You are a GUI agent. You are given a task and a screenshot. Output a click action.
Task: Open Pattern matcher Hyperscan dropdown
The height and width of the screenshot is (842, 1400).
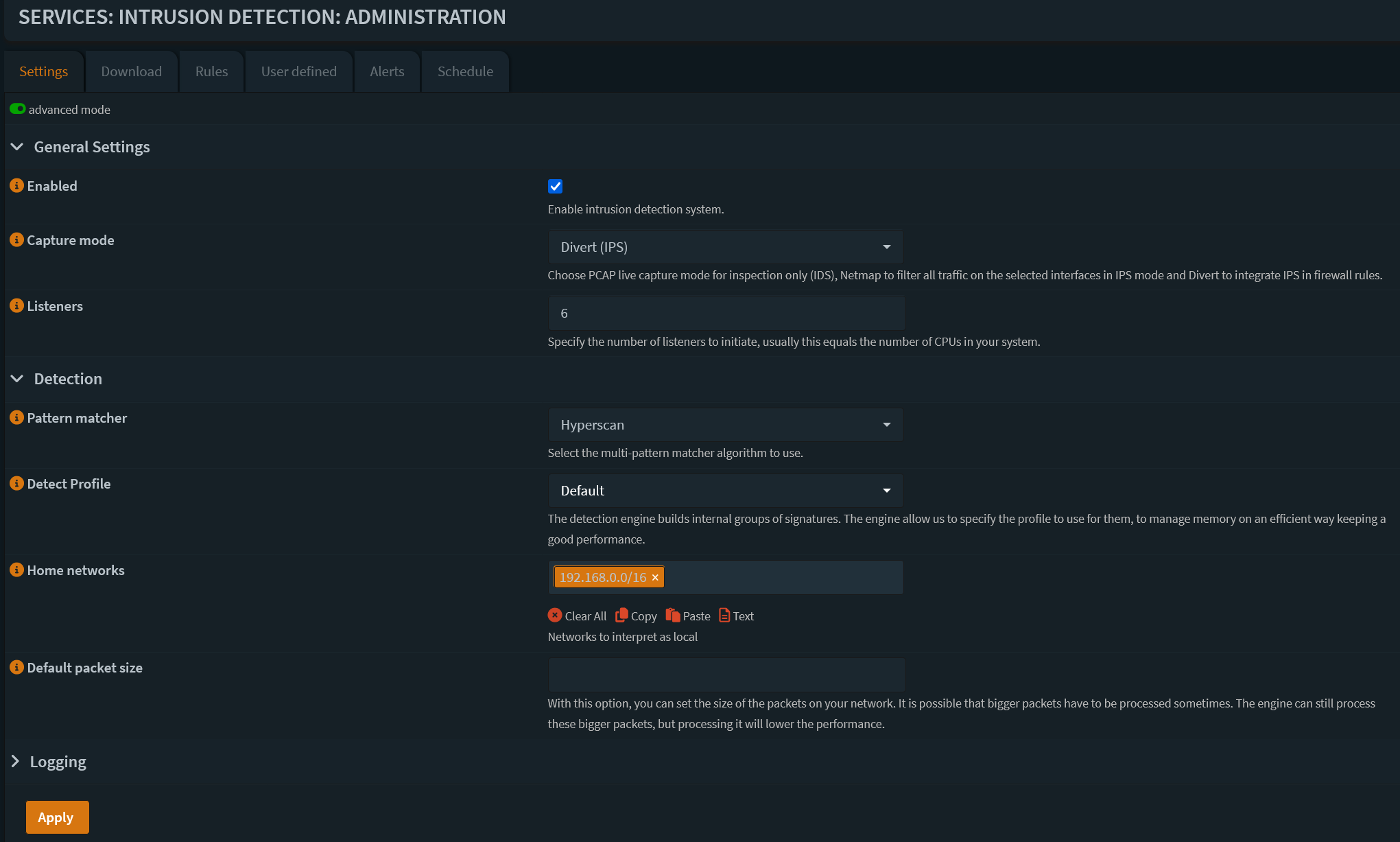click(725, 425)
